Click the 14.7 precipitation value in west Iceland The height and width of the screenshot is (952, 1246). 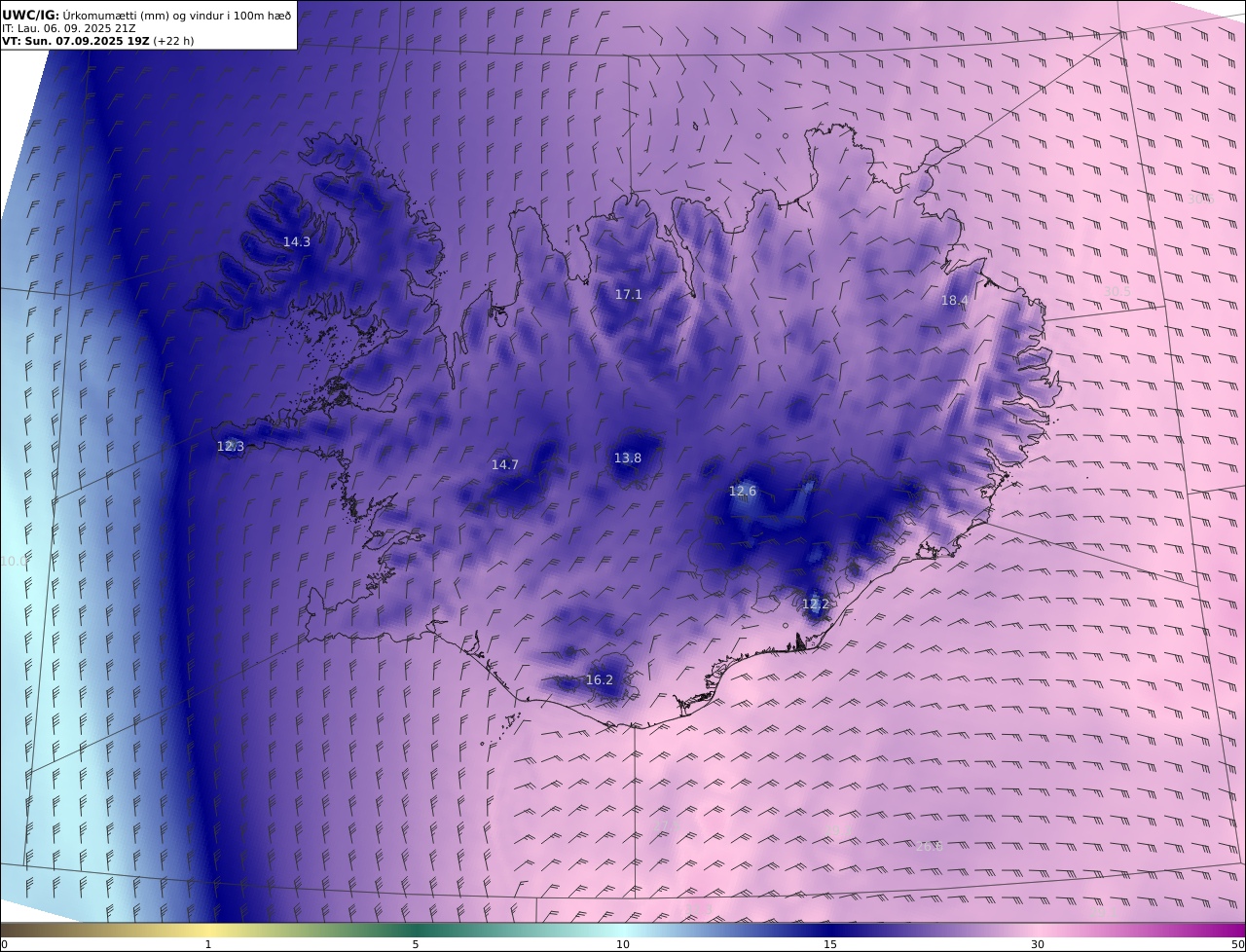coord(505,465)
